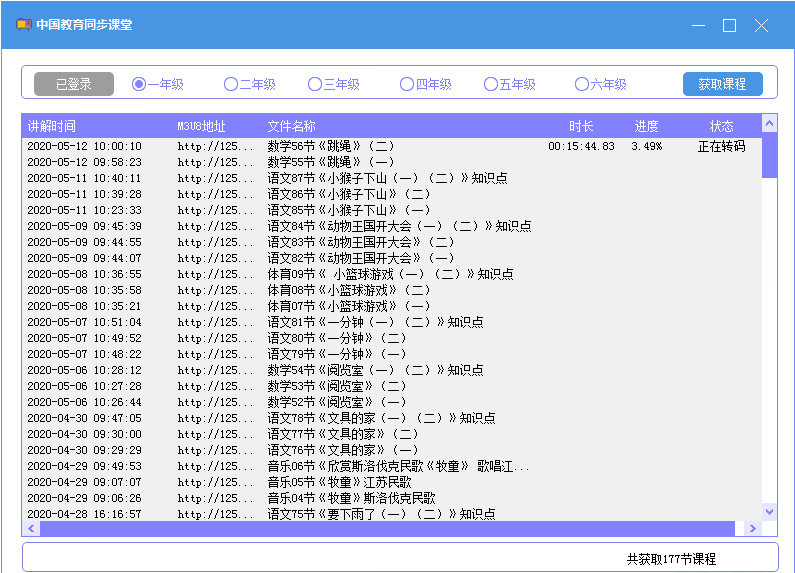Pick the 四年级 radio button
Viewport: 795px width, 573px height.
point(425,84)
